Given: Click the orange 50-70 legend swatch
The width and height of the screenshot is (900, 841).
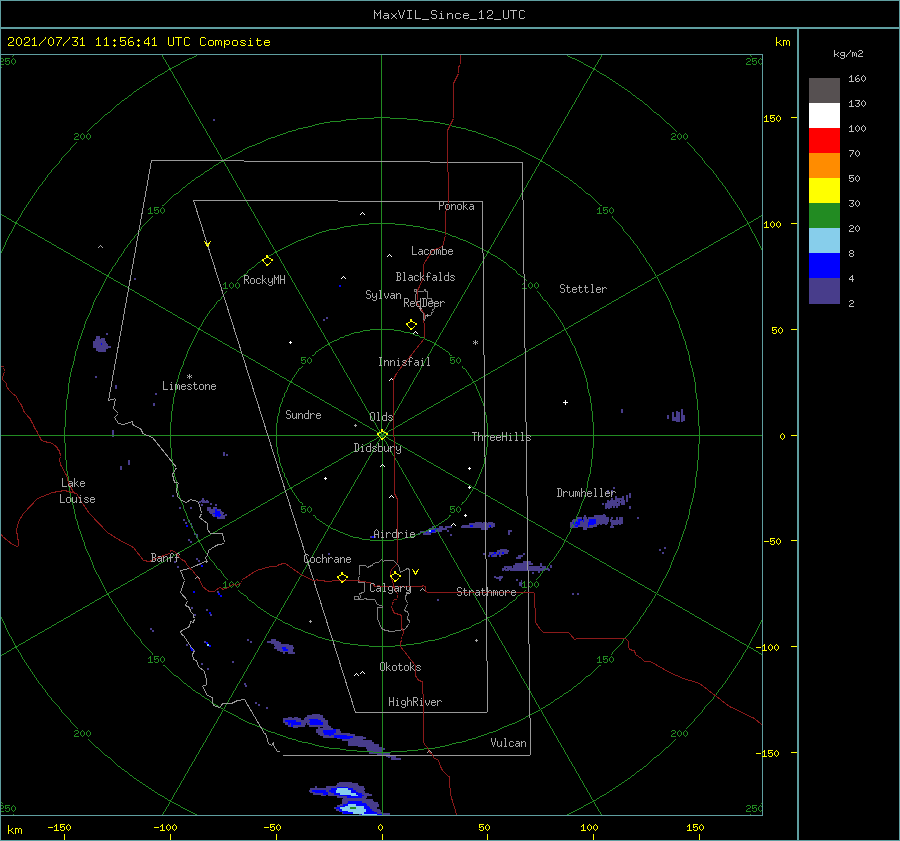Looking at the screenshot, I should 824,166.
